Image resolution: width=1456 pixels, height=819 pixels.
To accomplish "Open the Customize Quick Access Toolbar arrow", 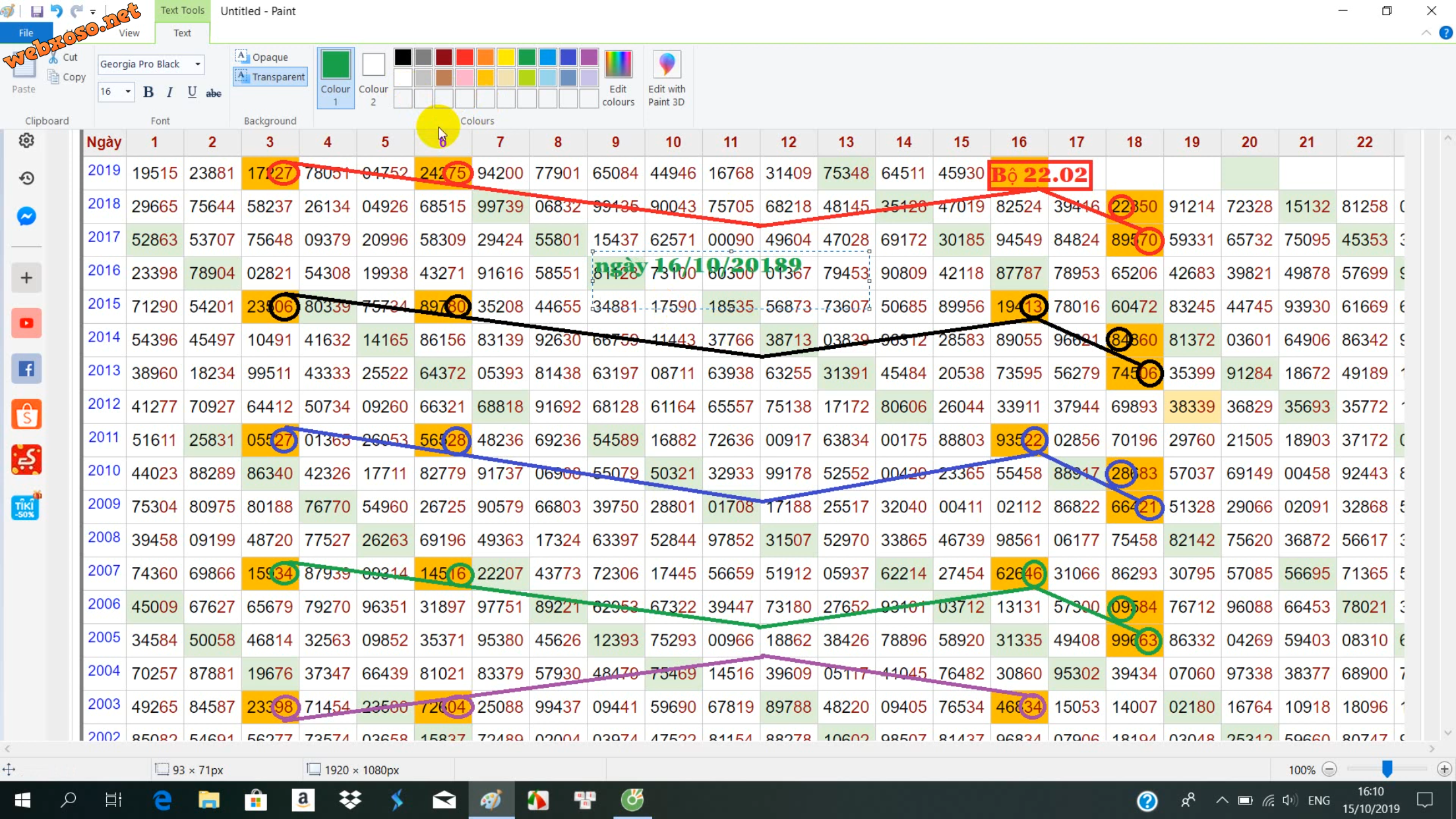I will click(93, 12).
